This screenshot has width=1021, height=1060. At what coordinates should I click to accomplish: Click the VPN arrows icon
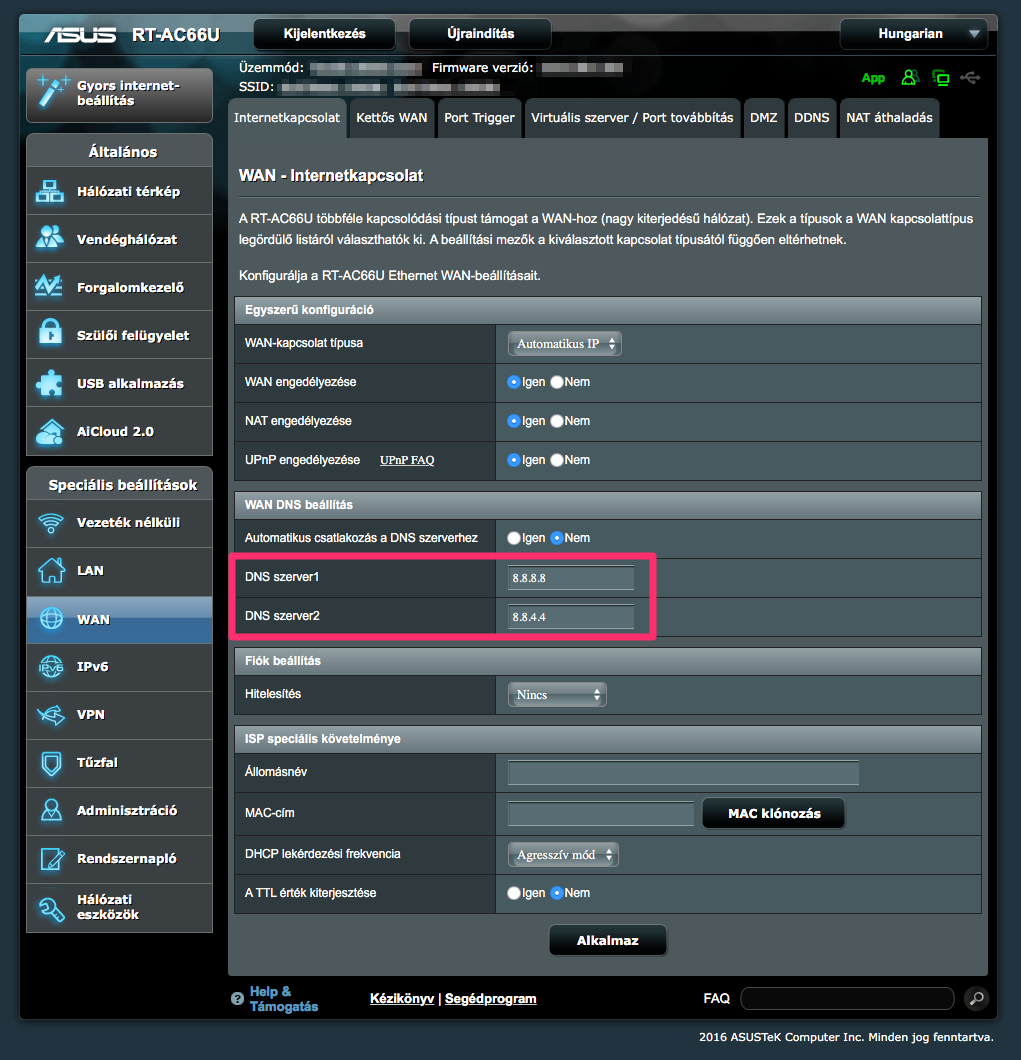51,715
